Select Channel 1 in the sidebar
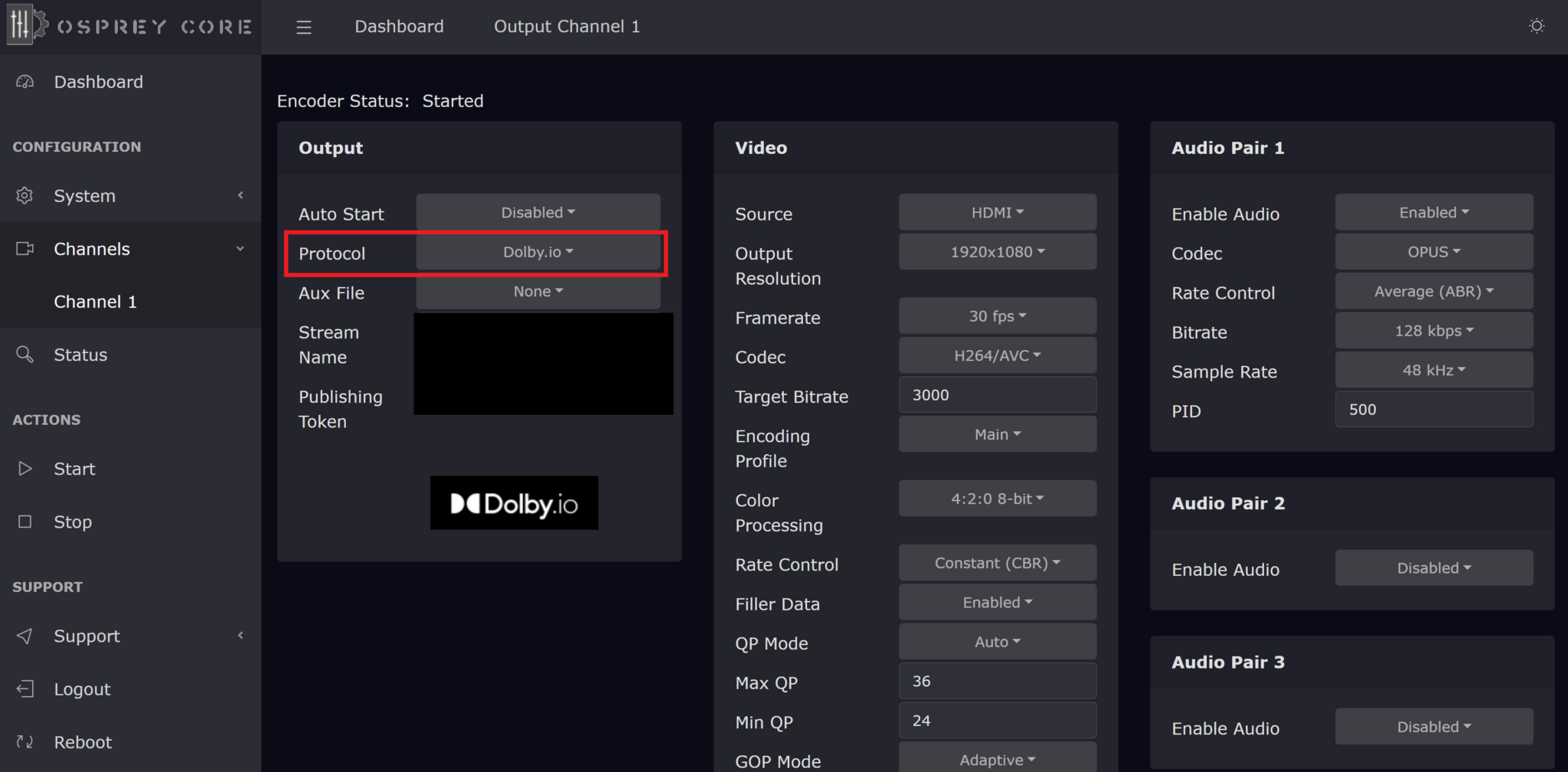 (95, 301)
